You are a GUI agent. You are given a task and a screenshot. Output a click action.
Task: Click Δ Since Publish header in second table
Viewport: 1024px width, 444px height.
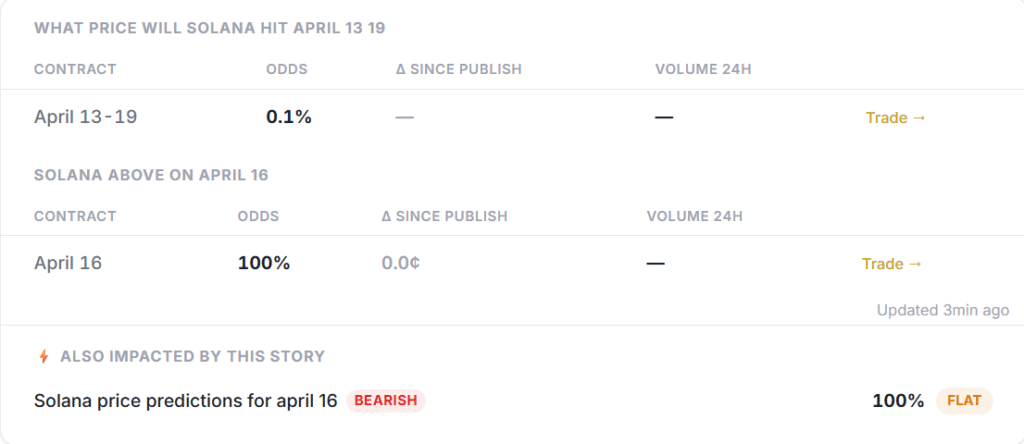[x=444, y=216]
